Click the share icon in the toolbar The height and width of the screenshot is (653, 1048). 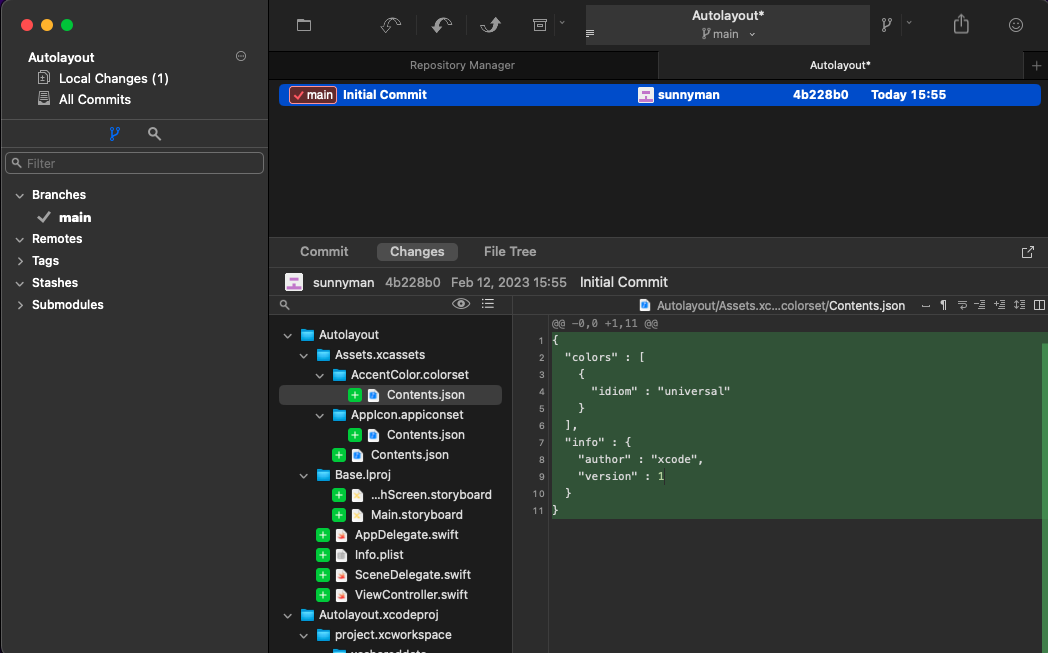(x=961, y=25)
